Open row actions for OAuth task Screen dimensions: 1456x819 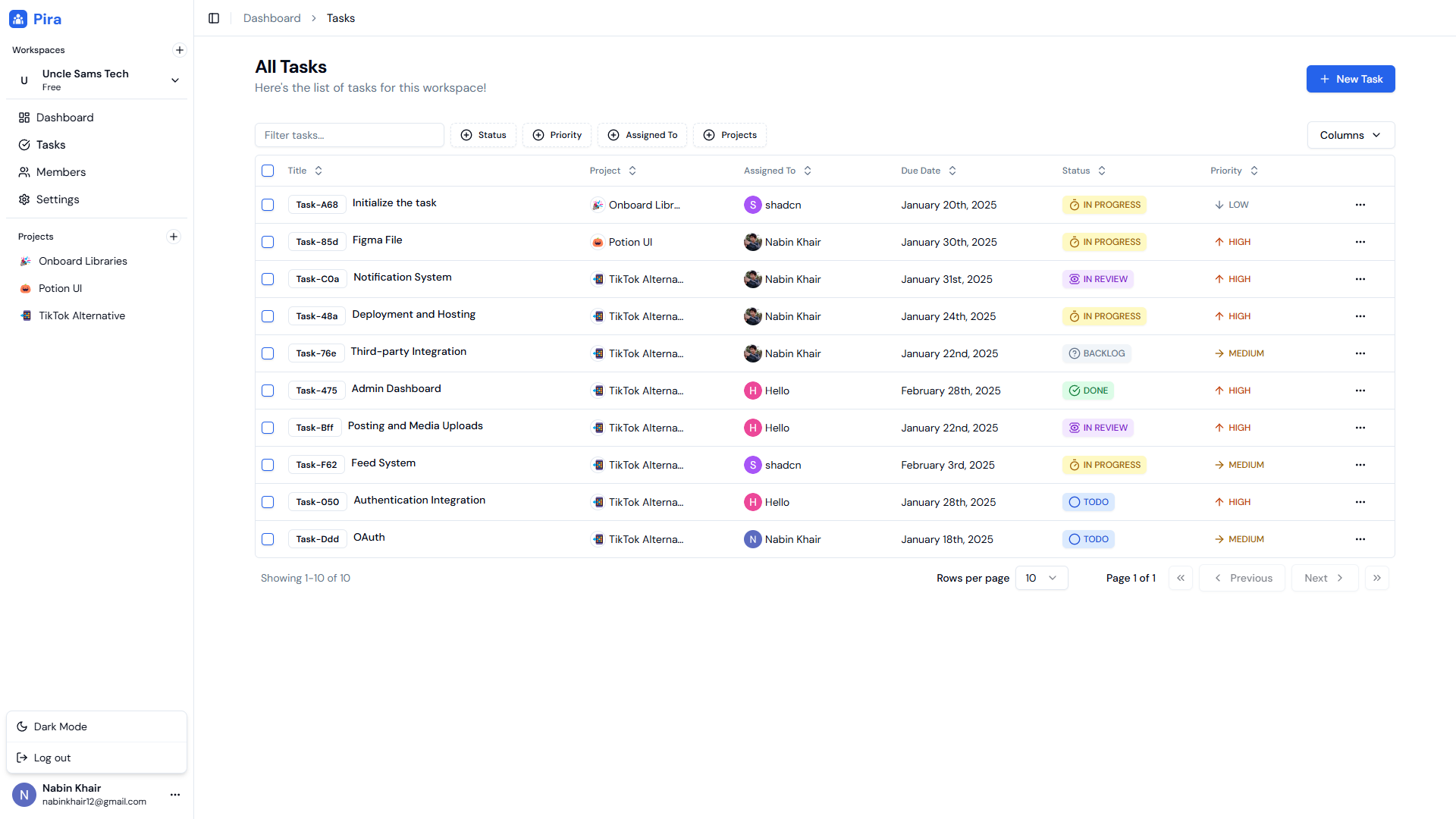(1360, 539)
